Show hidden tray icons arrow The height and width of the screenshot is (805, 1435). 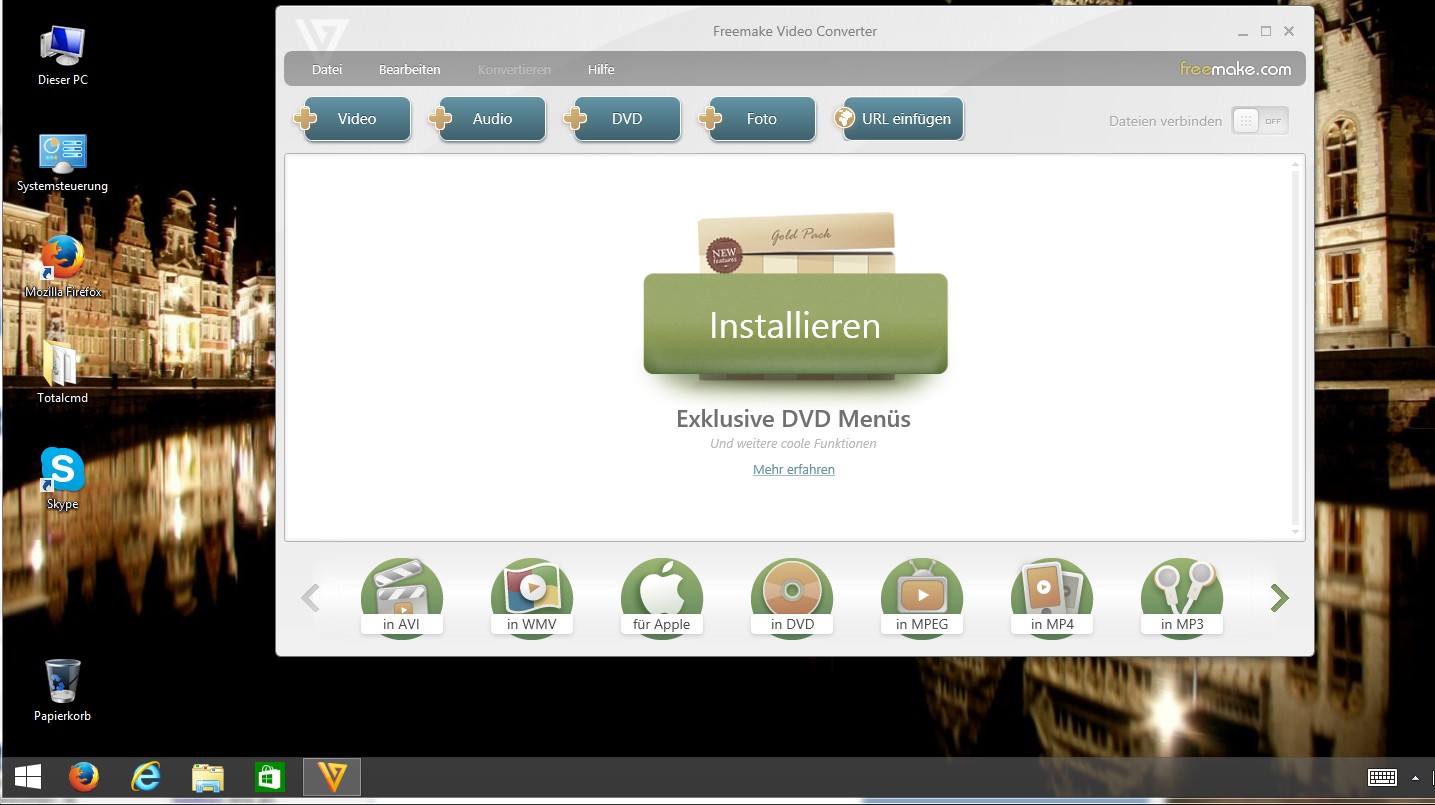point(1415,777)
